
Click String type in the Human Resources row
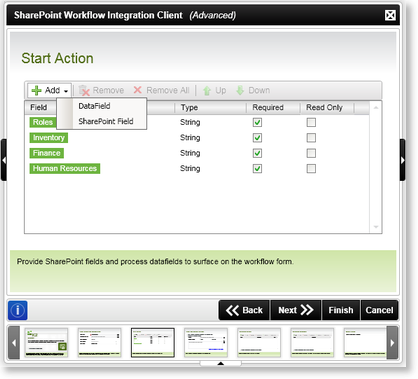tap(190, 168)
